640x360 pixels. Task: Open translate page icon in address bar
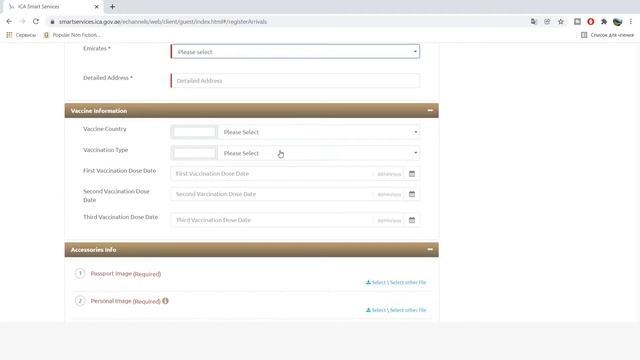(x=533, y=22)
